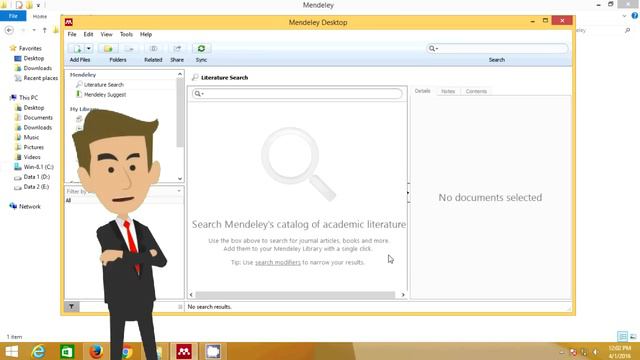Click the Mendeley icon on the taskbar
Image resolution: width=640 pixels, height=360 pixels.
184,351
